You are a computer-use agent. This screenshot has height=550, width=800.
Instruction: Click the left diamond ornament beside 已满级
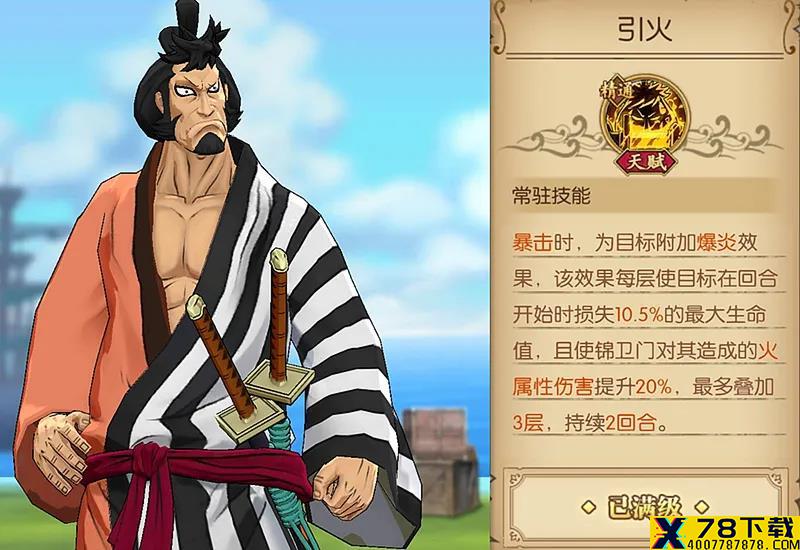coord(589,507)
